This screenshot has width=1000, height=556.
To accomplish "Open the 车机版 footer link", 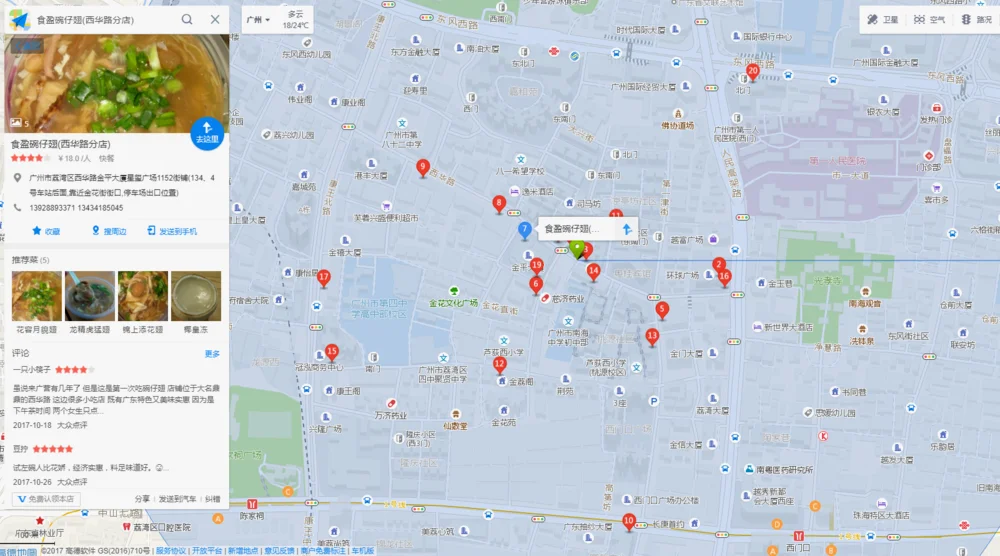I will coord(362,550).
